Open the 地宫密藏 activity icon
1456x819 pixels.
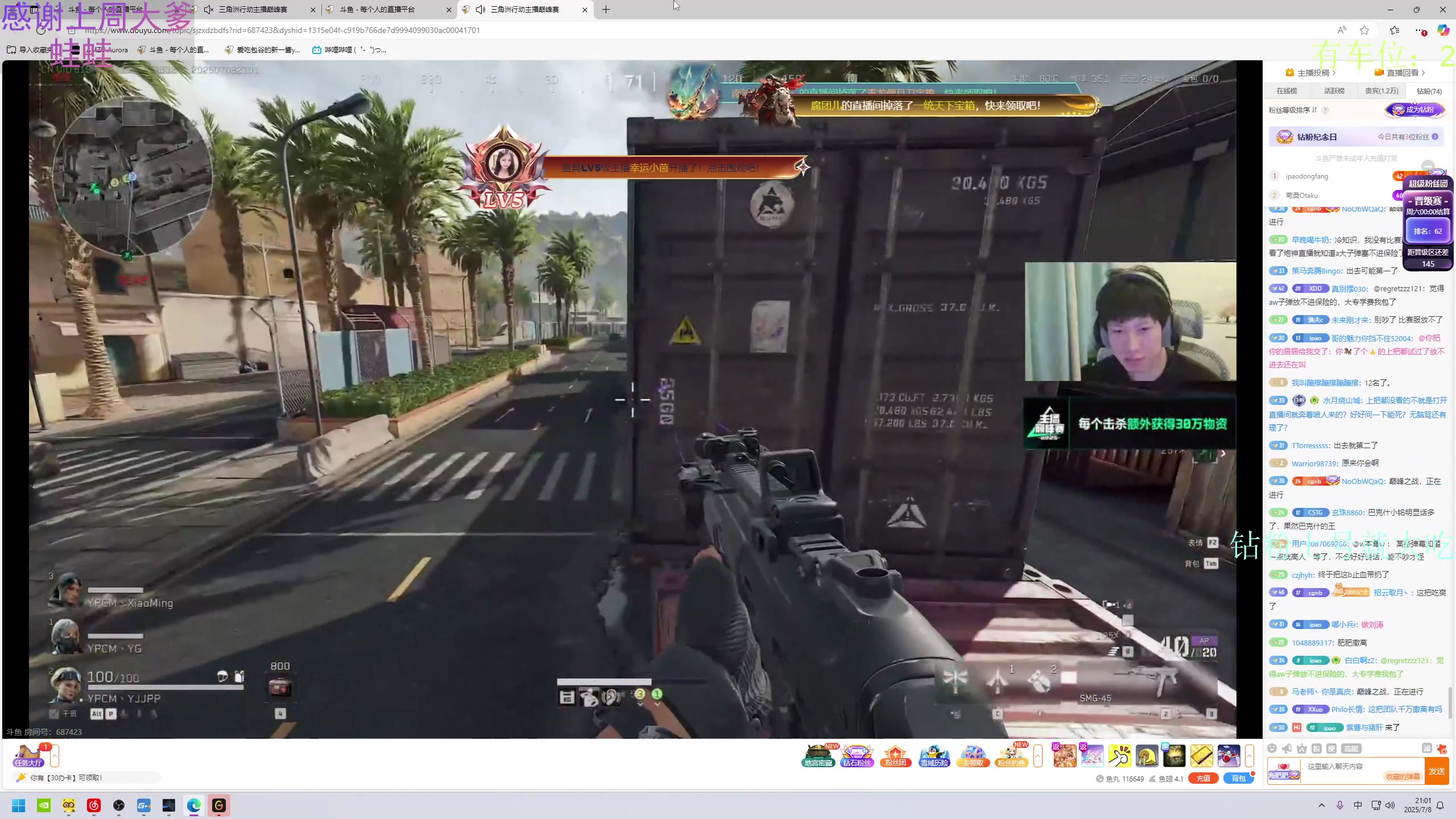click(x=818, y=756)
